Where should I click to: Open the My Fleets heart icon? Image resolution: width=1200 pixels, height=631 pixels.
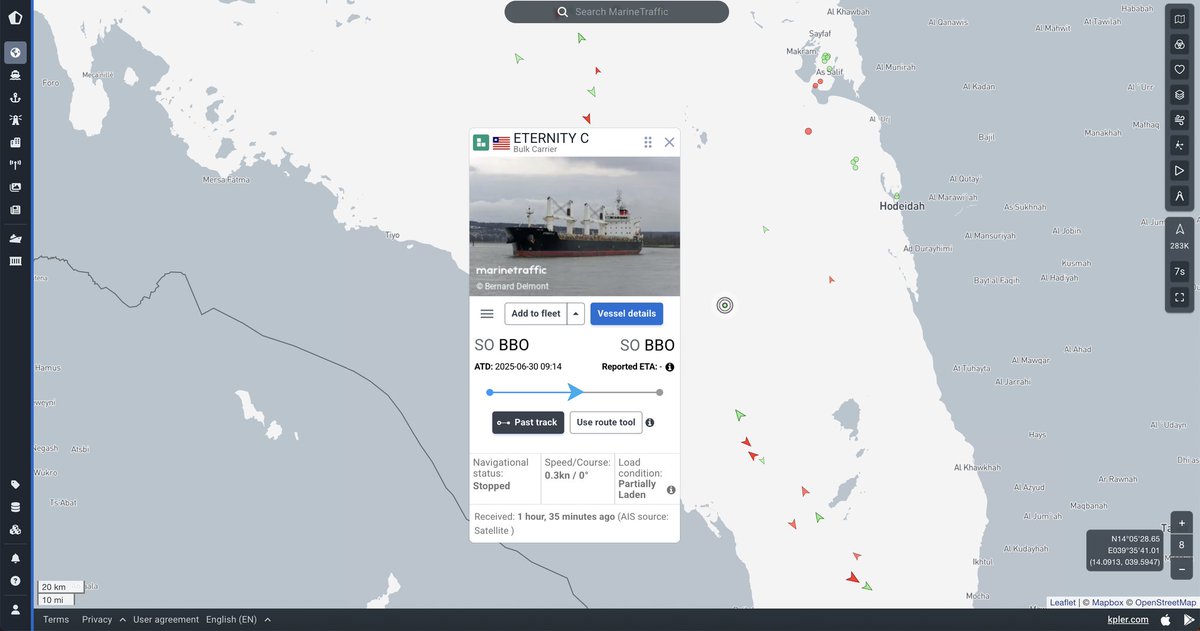coord(1180,70)
